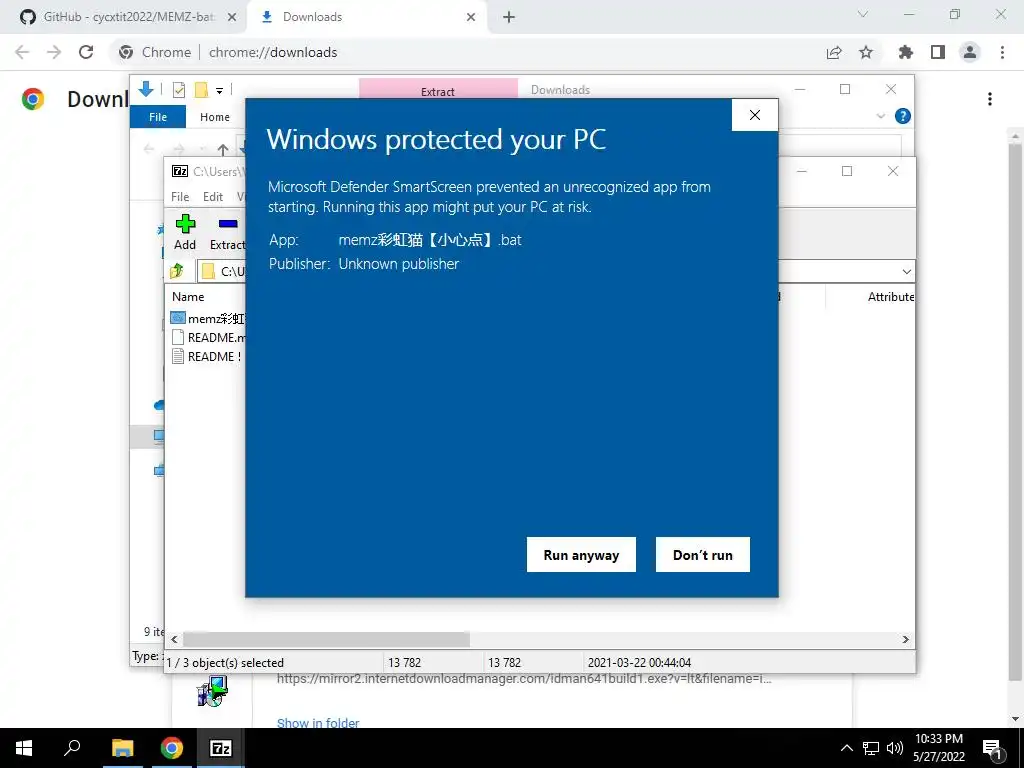Viewport: 1024px width, 768px height.
Task: Click Explorer quick access properties icon
Action: pyautogui.click(x=178, y=89)
